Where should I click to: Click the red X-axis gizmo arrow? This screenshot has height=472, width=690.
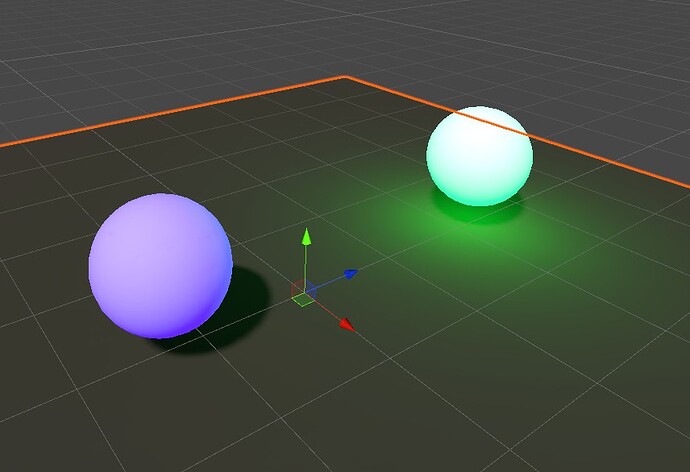click(x=348, y=325)
